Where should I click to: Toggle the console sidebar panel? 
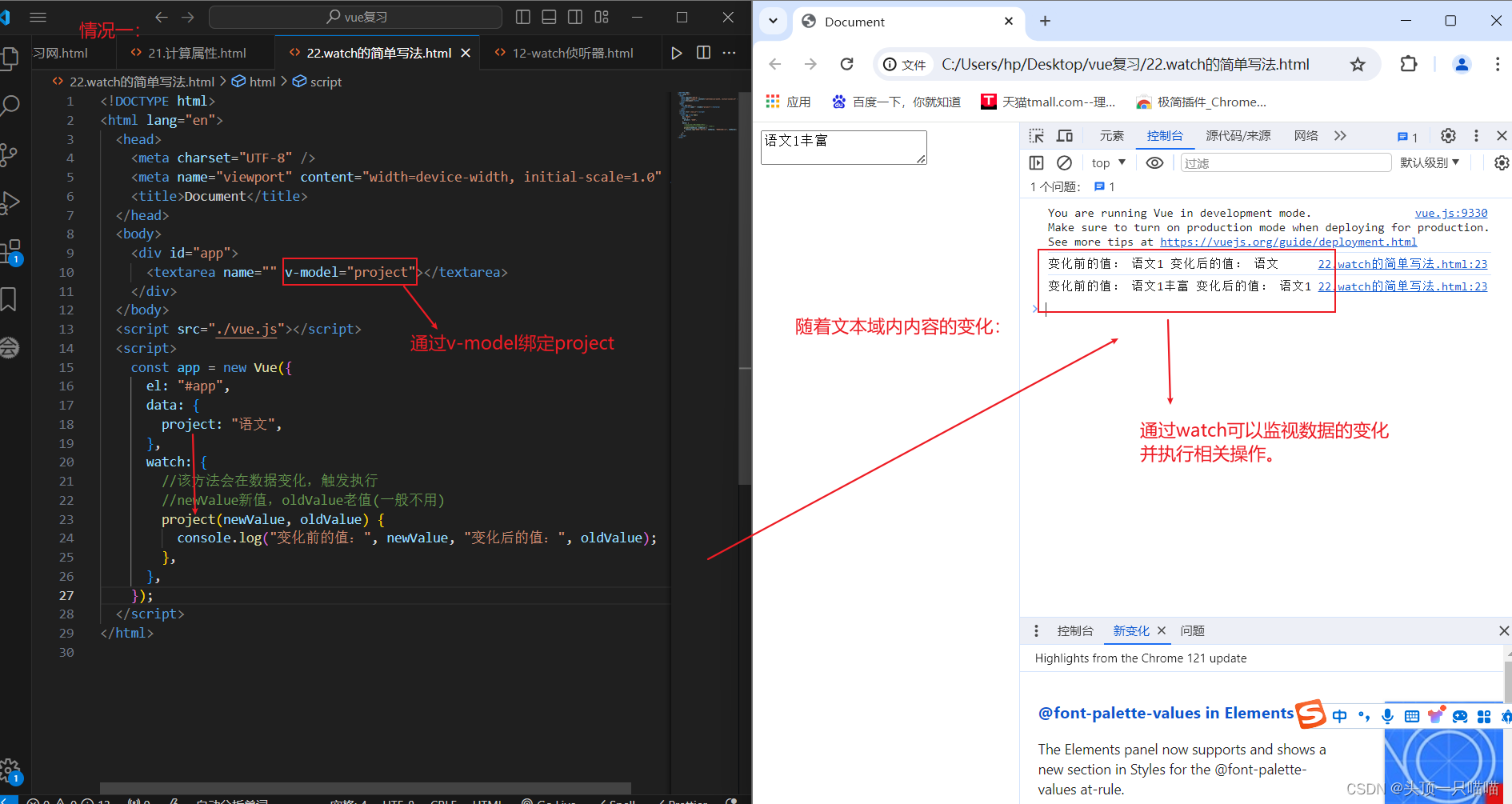coord(1037,163)
